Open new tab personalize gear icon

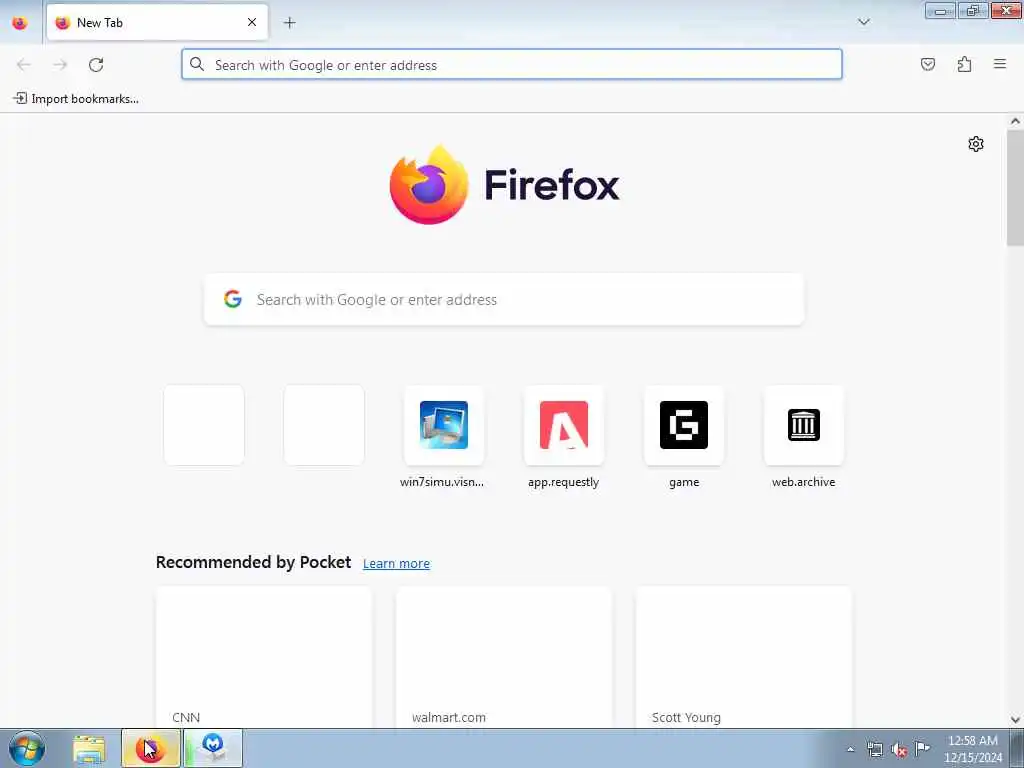[976, 144]
